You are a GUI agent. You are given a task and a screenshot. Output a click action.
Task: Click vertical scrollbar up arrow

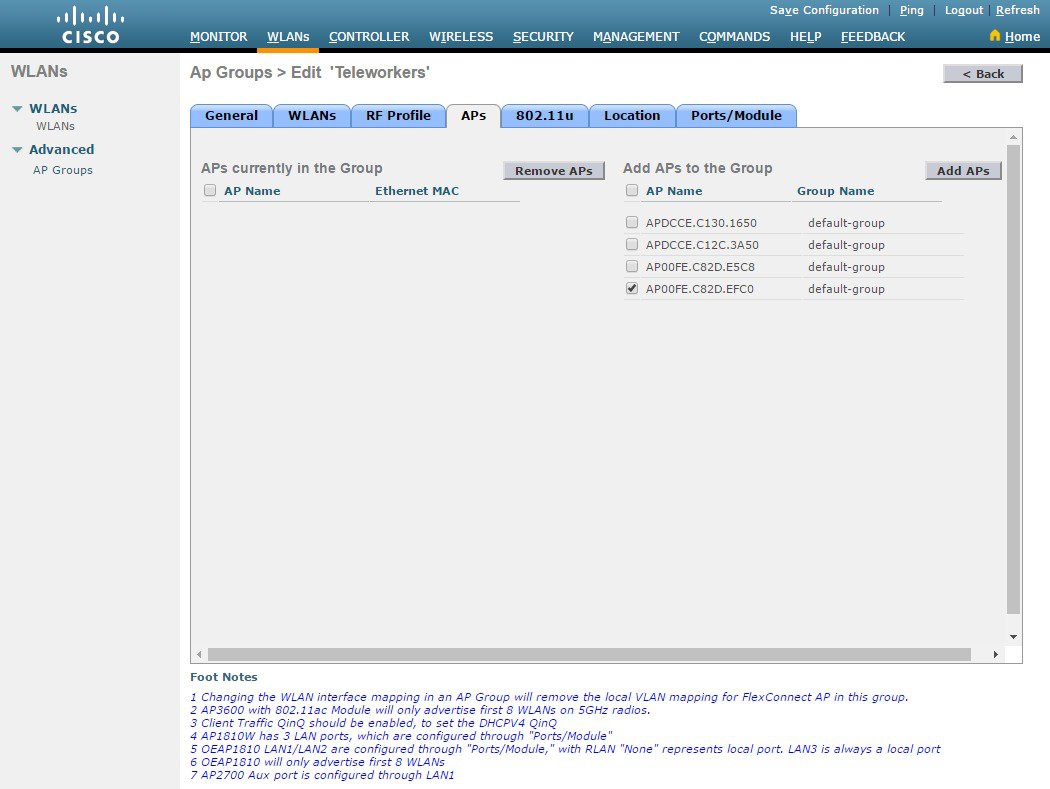(x=1014, y=137)
